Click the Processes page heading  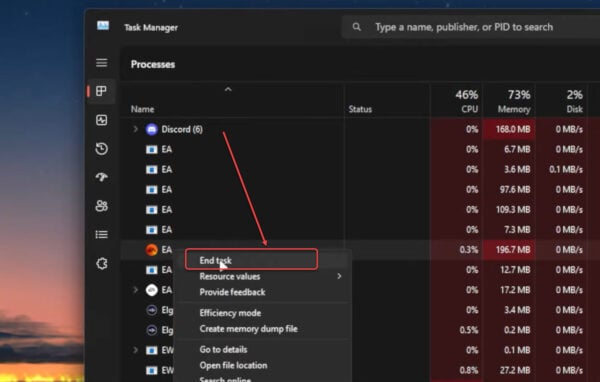pos(153,64)
